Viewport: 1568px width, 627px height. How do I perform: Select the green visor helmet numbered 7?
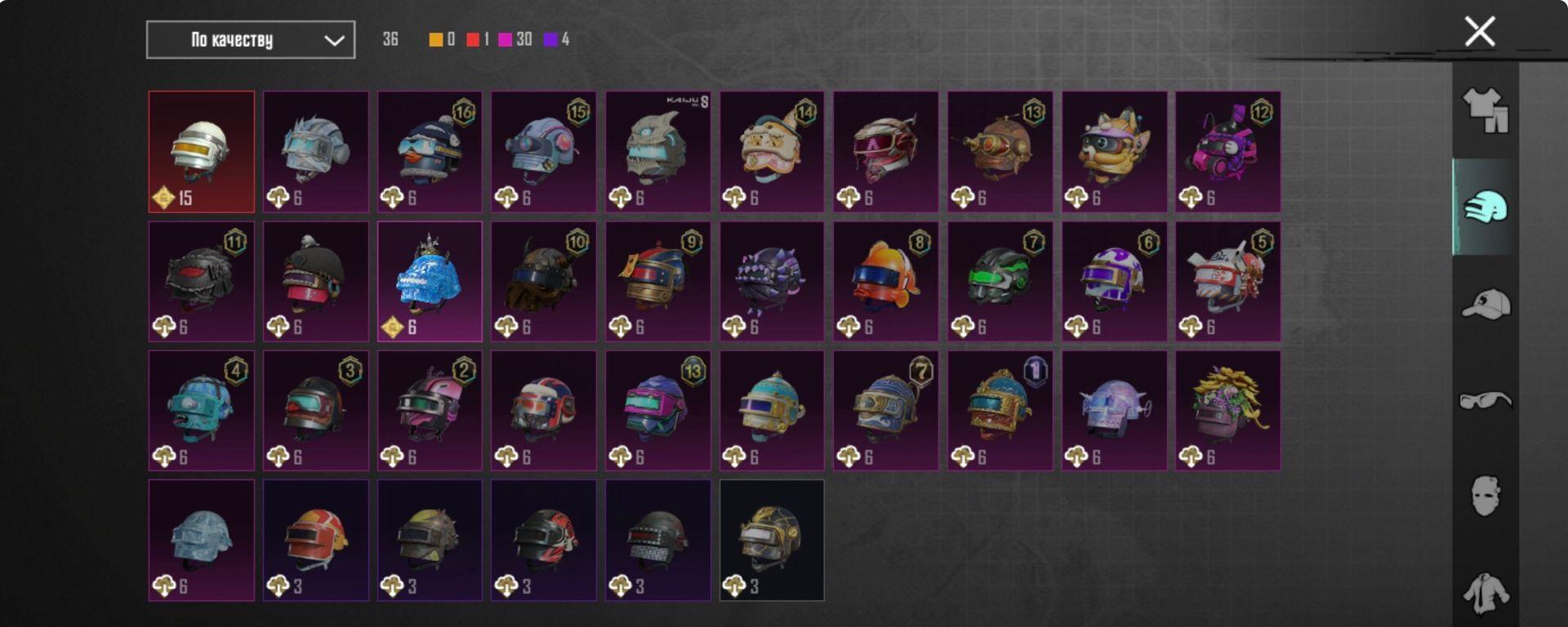click(x=1000, y=282)
